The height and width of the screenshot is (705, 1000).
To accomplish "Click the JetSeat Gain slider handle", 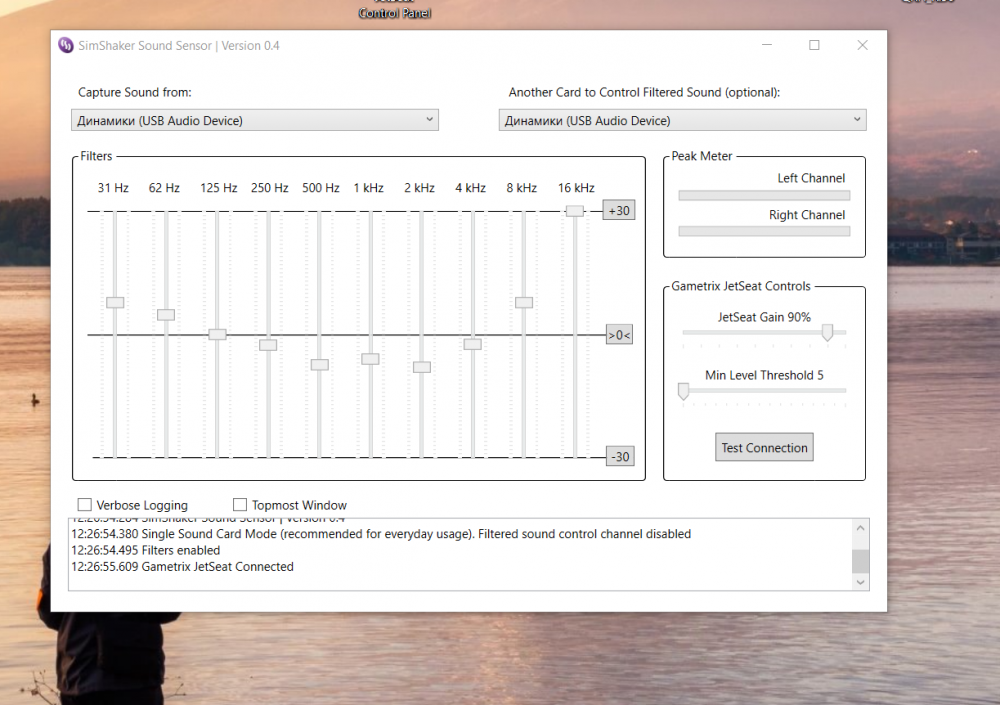I will pos(827,333).
